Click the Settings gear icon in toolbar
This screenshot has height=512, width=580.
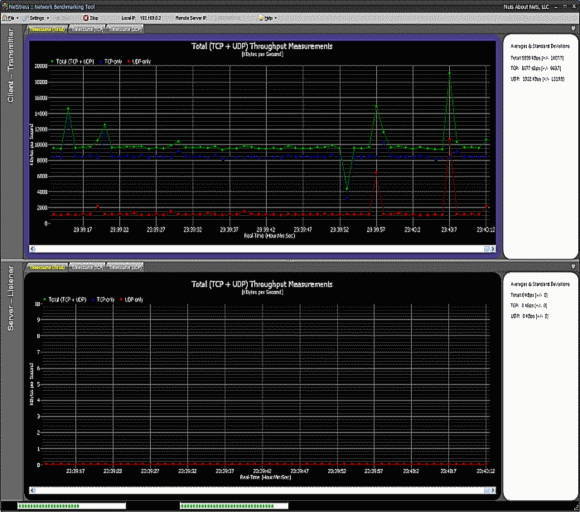click(x=25, y=18)
